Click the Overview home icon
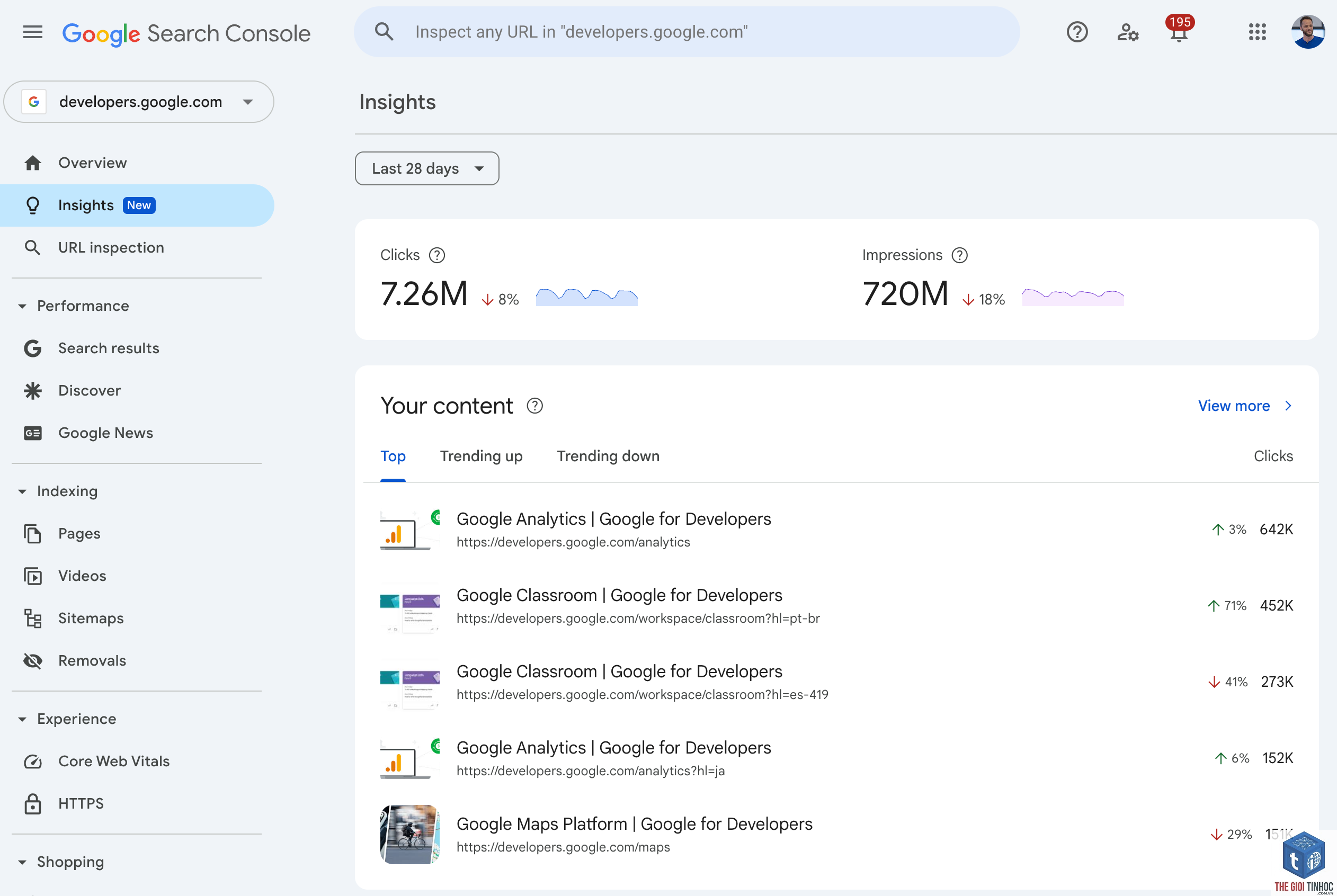This screenshot has height=896, width=1337. 33,163
